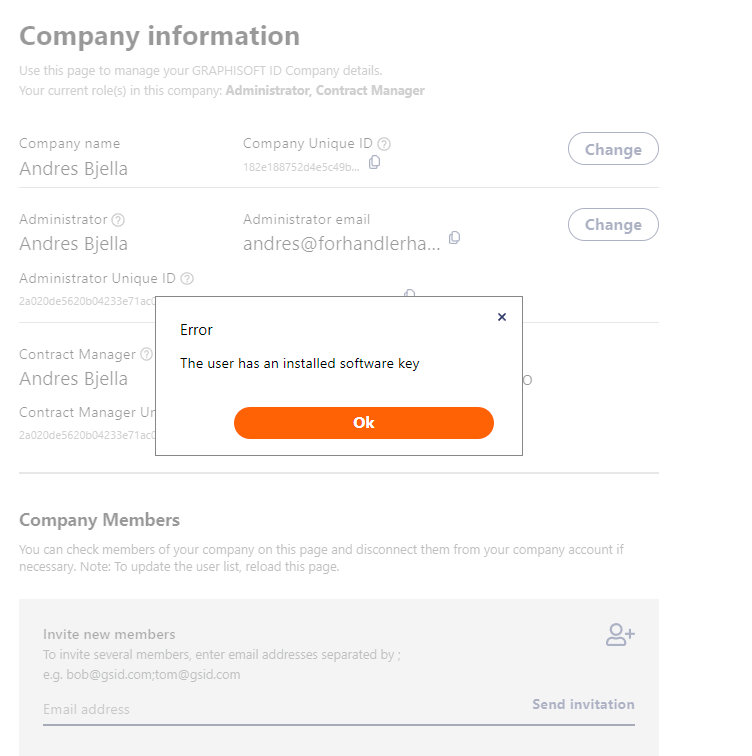Copy the Company Unique ID
The height and width of the screenshot is (756, 752).
[375, 162]
